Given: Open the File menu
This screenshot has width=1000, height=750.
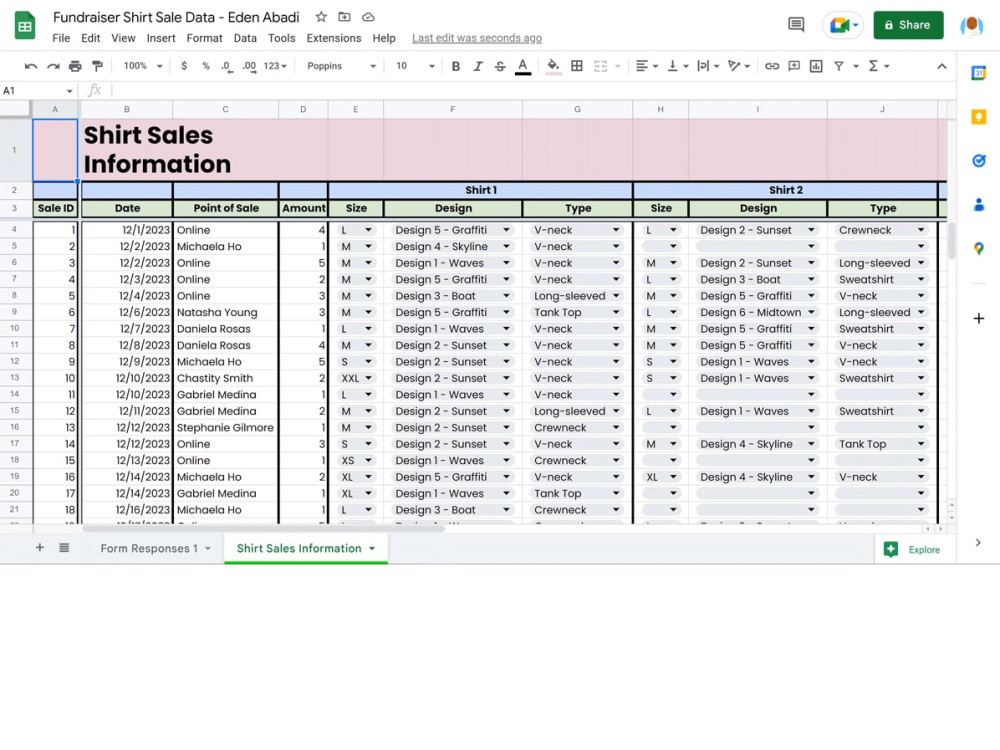Looking at the screenshot, I should point(61,38).
